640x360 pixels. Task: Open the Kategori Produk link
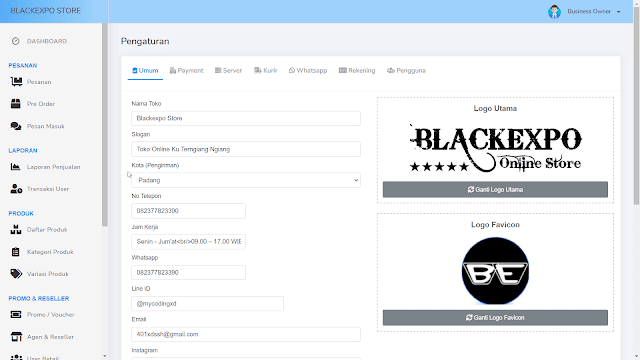point(50,252)
